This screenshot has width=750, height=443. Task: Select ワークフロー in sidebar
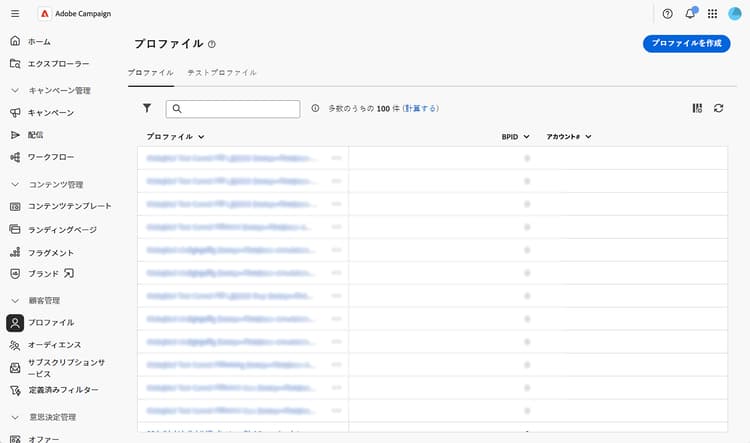tap(51, 157)
